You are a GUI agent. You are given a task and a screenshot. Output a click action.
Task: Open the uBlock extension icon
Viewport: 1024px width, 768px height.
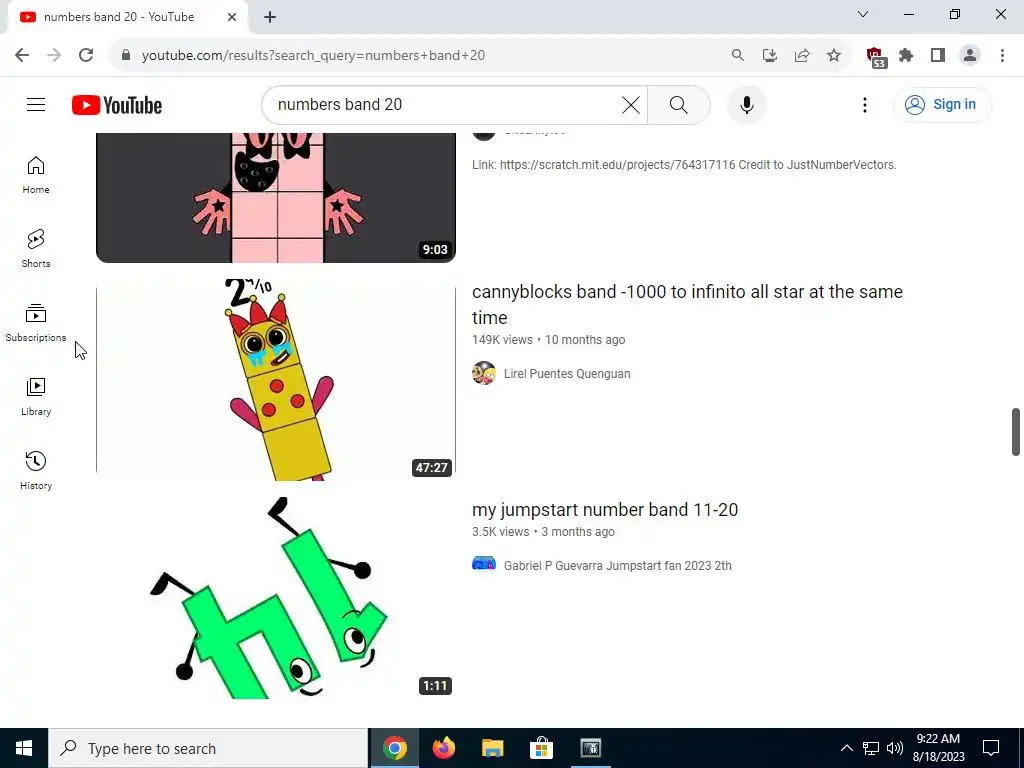pyautogui.click(x=875, y=57)
